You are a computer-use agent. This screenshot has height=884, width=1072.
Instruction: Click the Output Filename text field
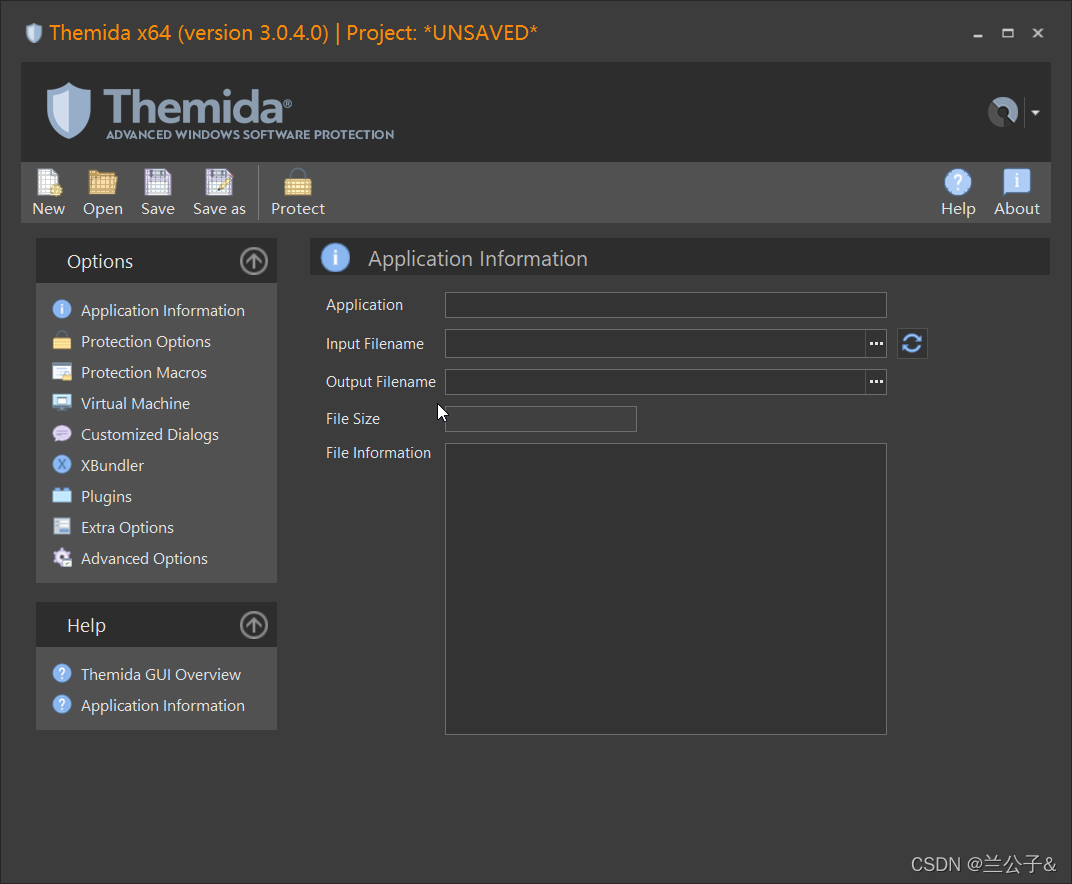point(655,381)
